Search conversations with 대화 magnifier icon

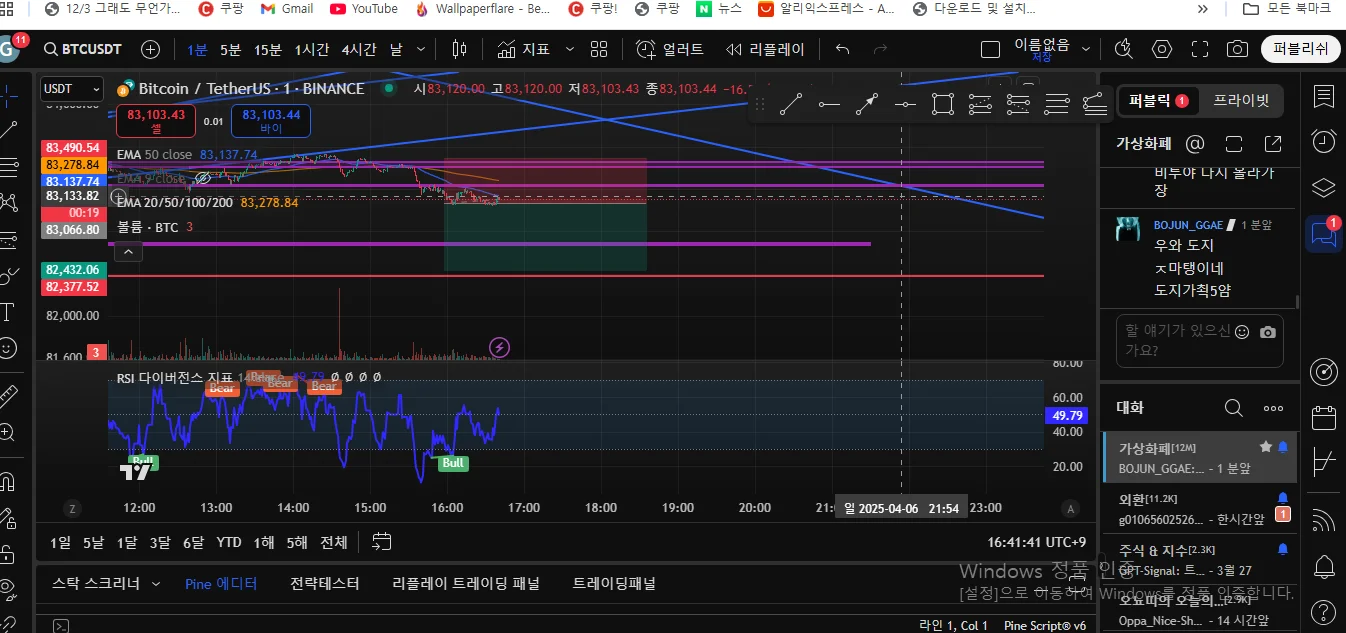pyautogui.click(x=1234, y=408)
